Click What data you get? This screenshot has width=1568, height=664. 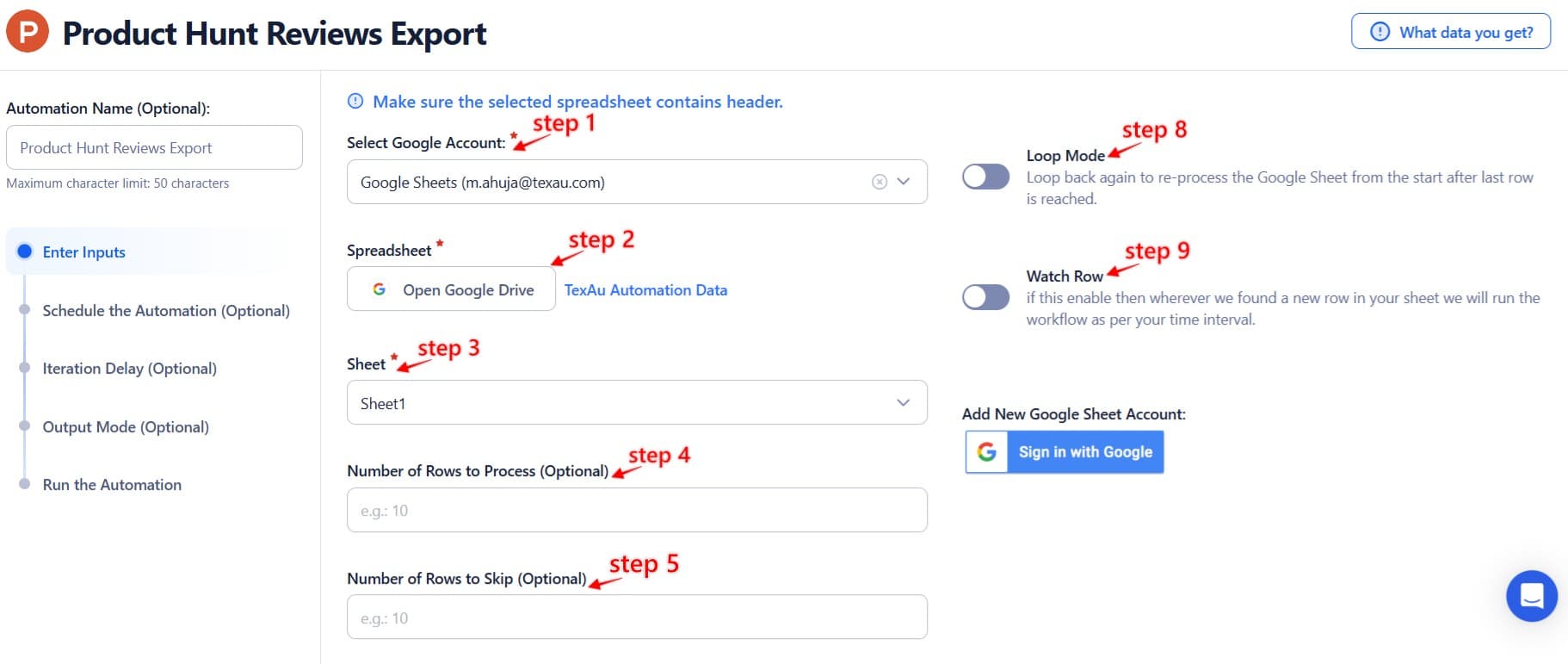click(1451, 32)
